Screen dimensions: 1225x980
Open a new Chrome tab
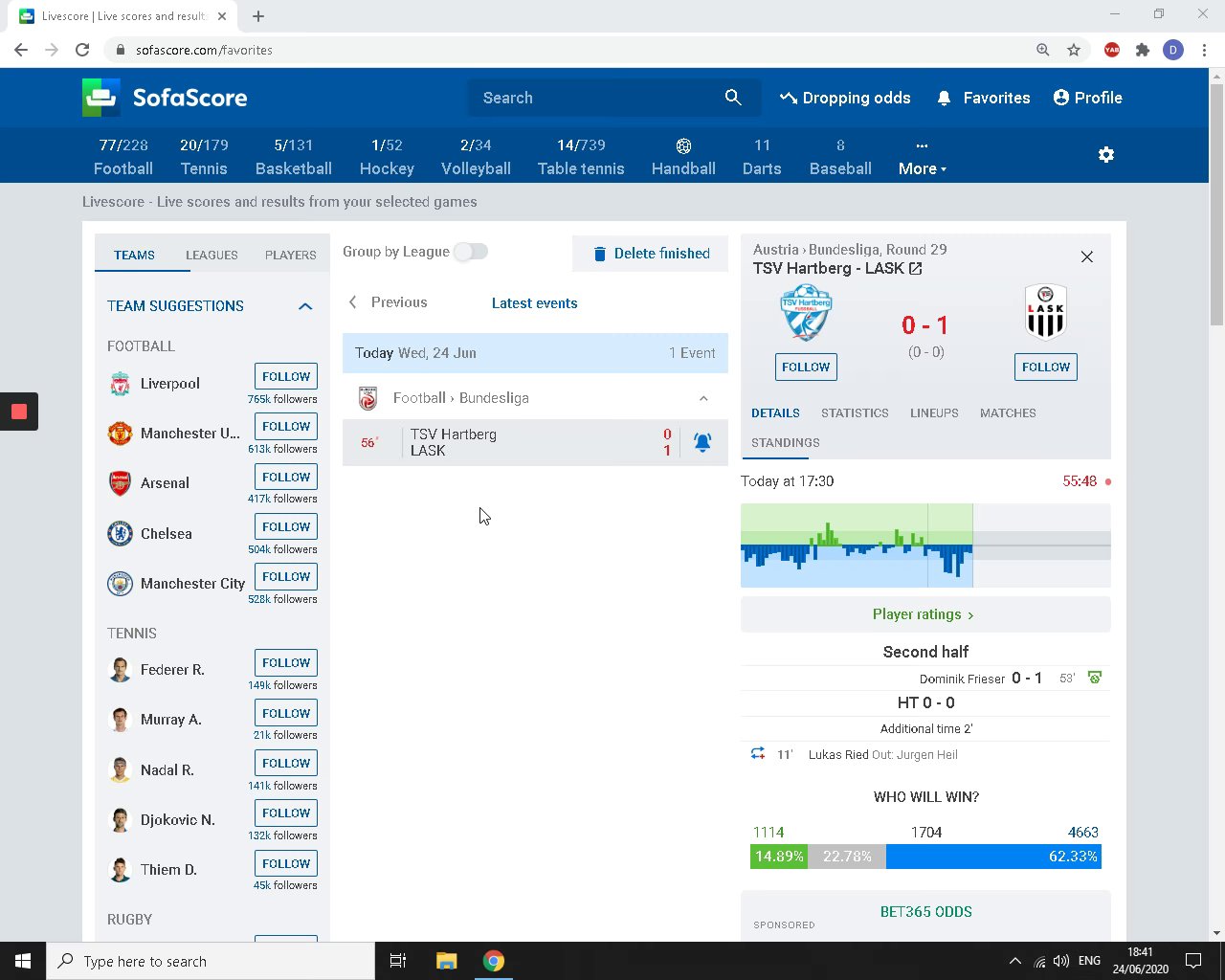tap(258, 15)
